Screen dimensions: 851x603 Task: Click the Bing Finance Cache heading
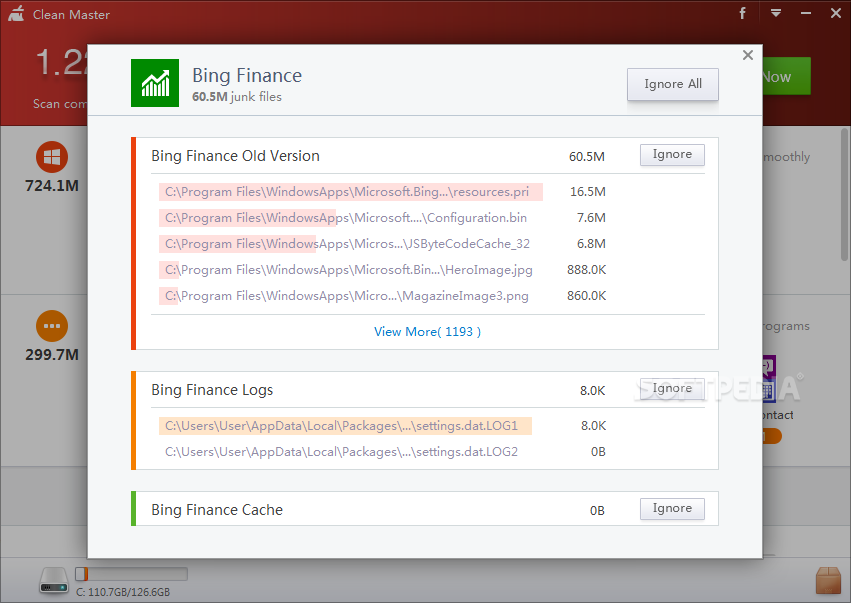(217, 510)
